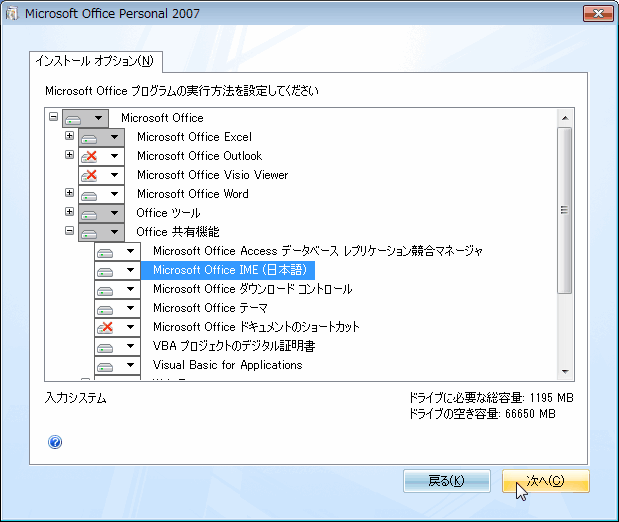Click the blue help question mark icon
The height and width of the screenshot is (522, 619).
tap(55, 442)
